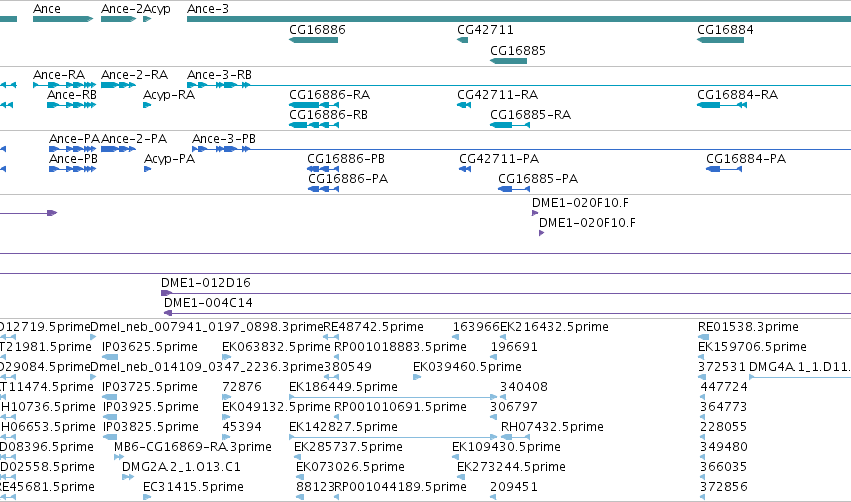The height and width of the screenshot is (502, 851).
Task: Select the IP03625.5prime EST label
Action: 150,347
